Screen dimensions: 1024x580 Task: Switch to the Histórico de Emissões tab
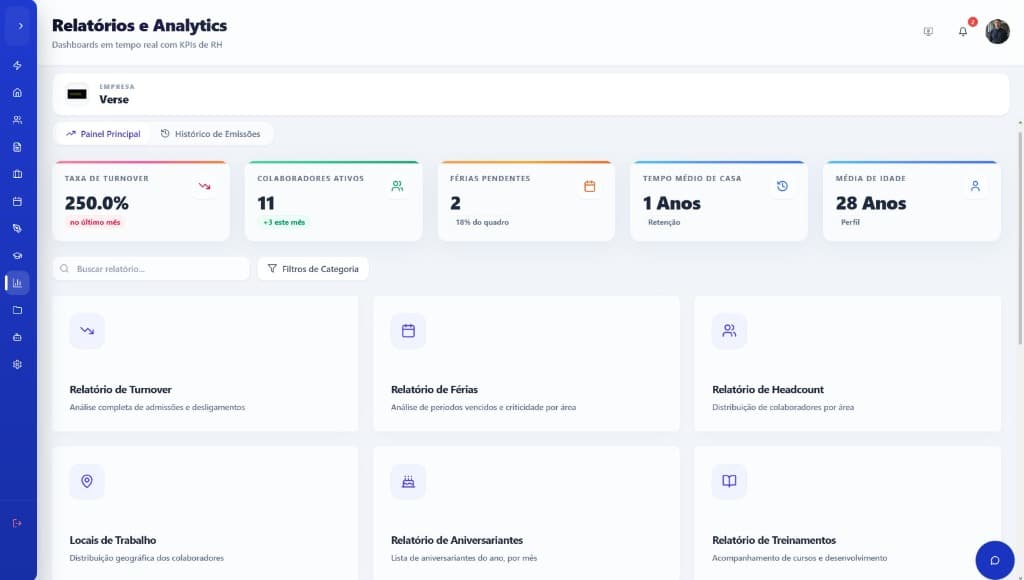pyautogui.click(x=212, y=133)
